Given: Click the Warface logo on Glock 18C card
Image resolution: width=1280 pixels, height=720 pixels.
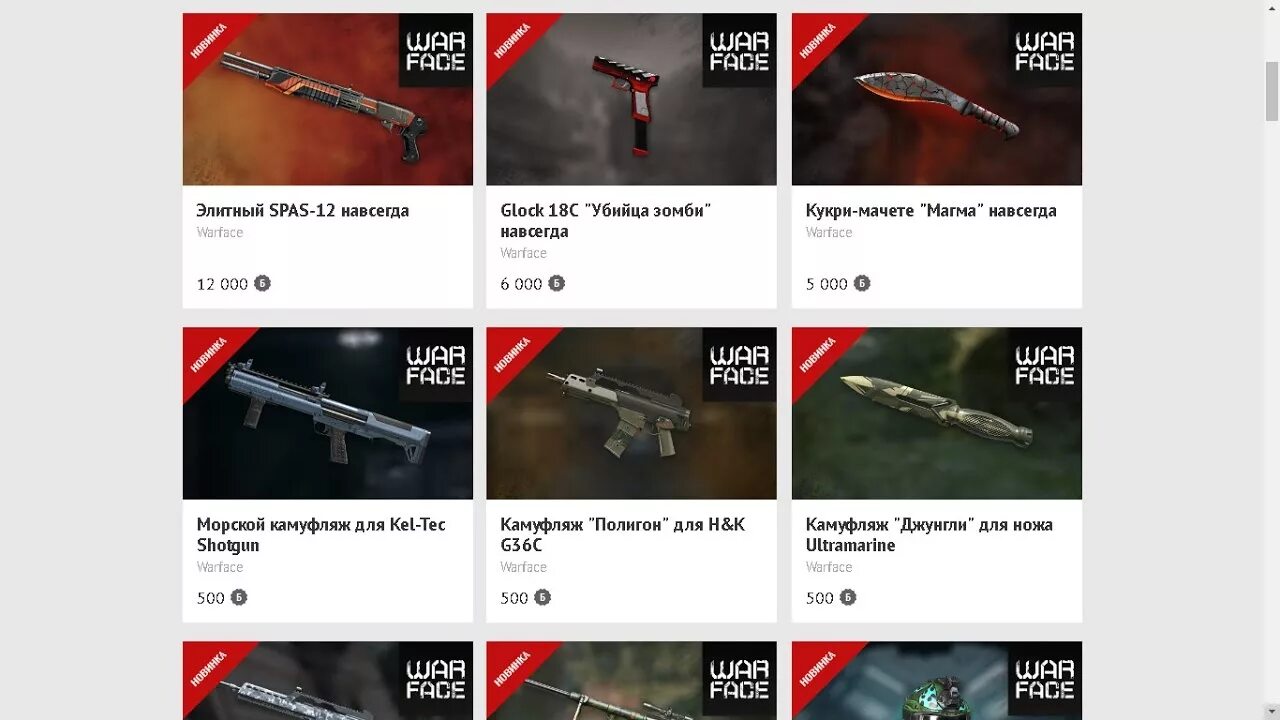Looking at the screenshot, I should pyautogui.click(x=739, y=50).
